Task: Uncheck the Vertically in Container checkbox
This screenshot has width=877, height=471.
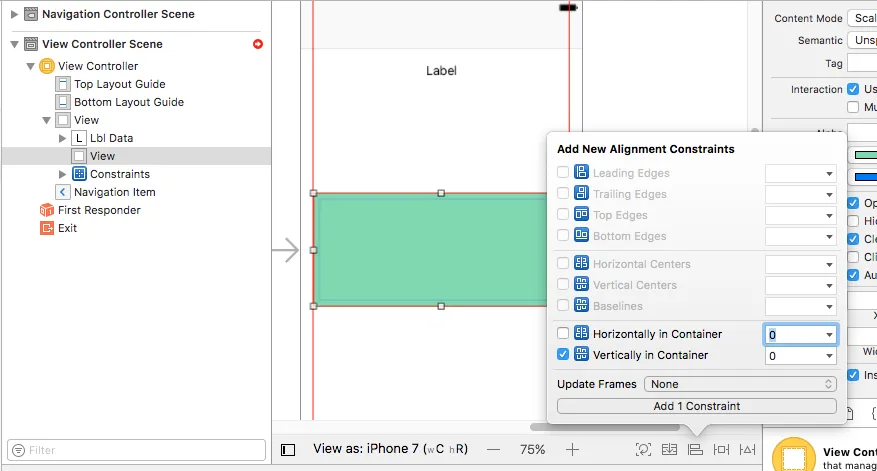Action: (x=563, y=355)
